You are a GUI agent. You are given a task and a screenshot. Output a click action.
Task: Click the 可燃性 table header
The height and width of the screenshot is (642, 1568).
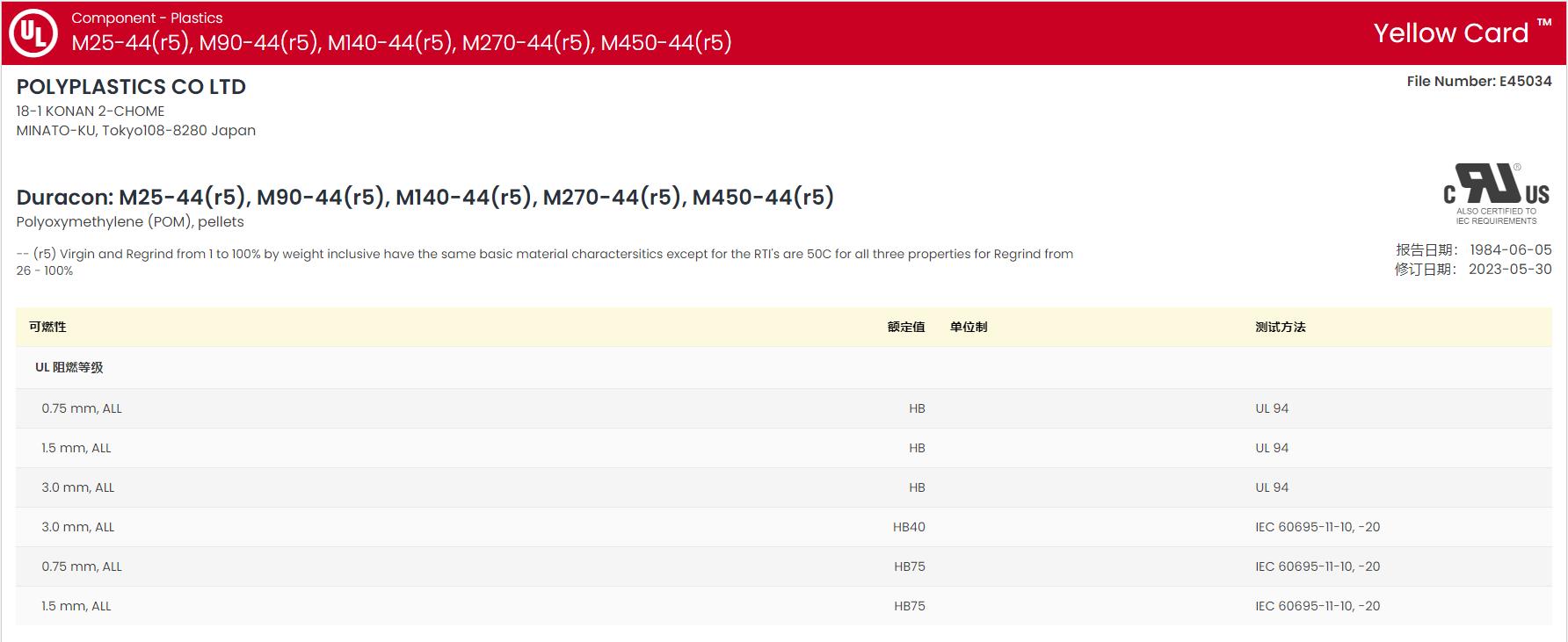(x=47, y=327)
